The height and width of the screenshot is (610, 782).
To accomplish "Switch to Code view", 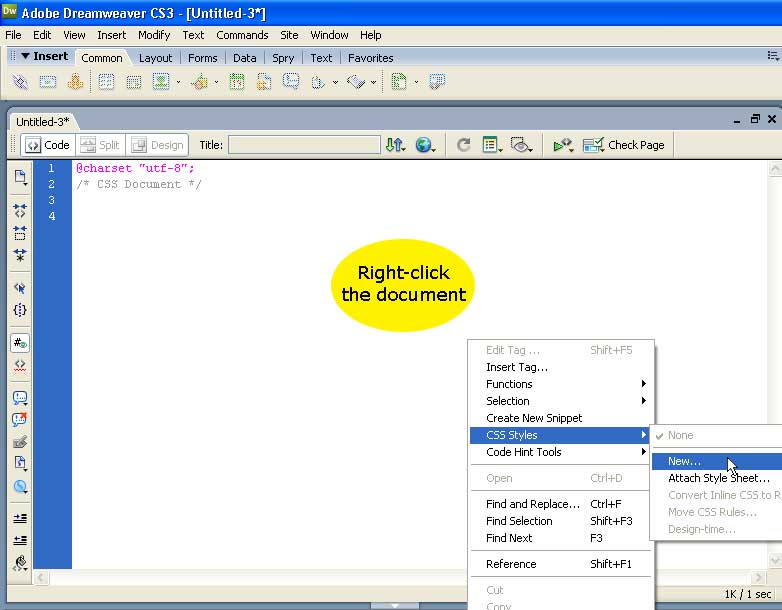I will 48,145.
